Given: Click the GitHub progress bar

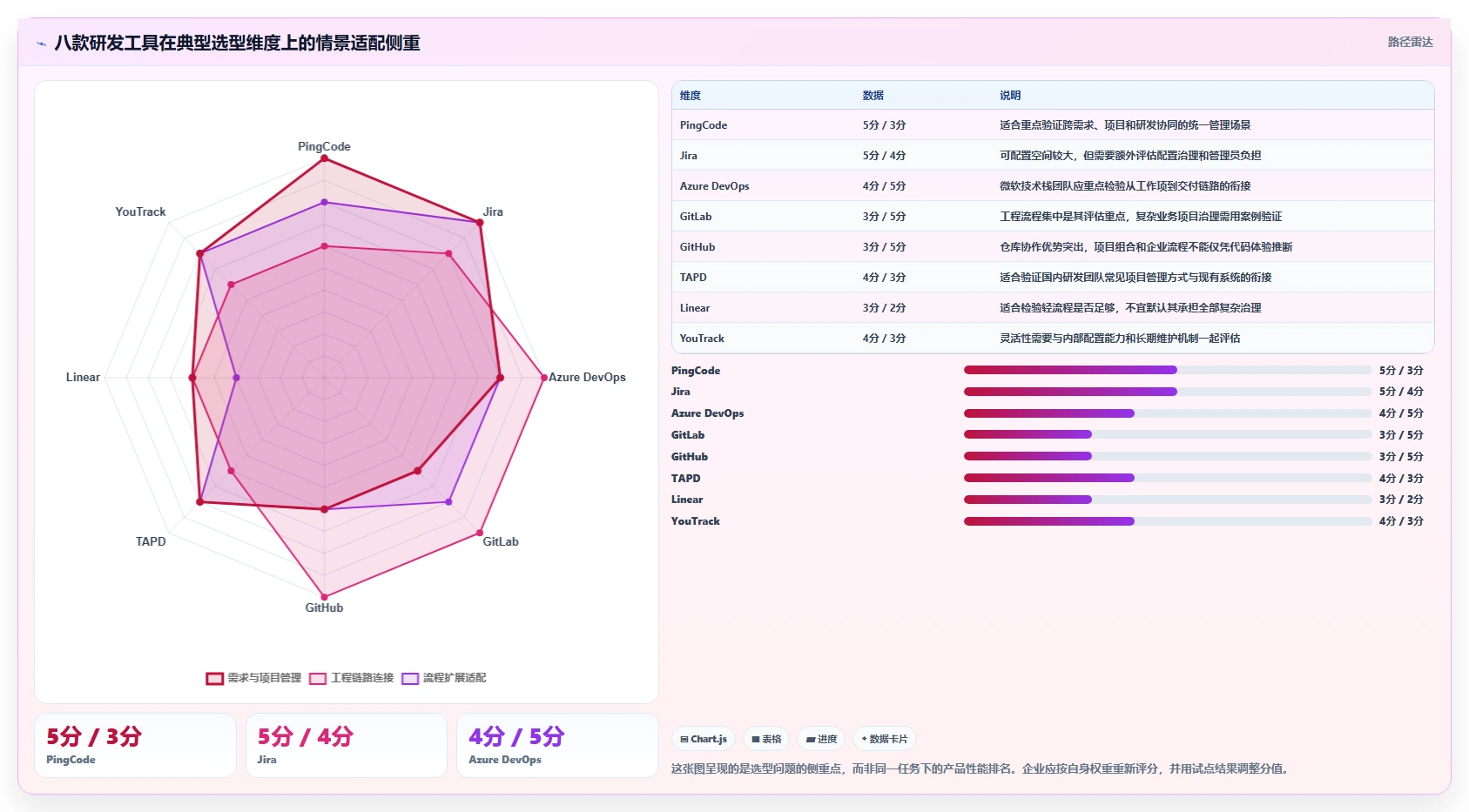Looking at the screenshot, I should (x=1168, y=456).
